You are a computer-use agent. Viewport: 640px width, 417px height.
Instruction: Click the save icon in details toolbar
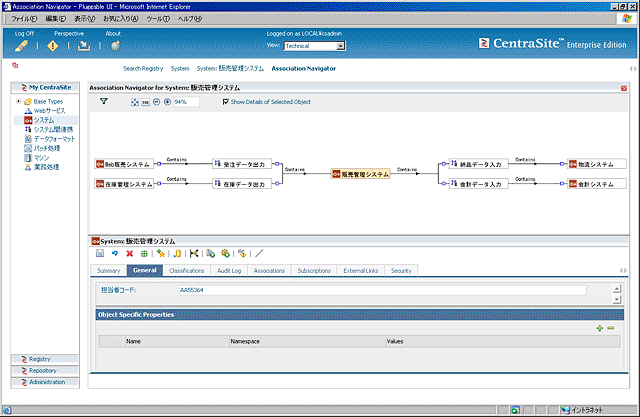[x=100, y=254]
